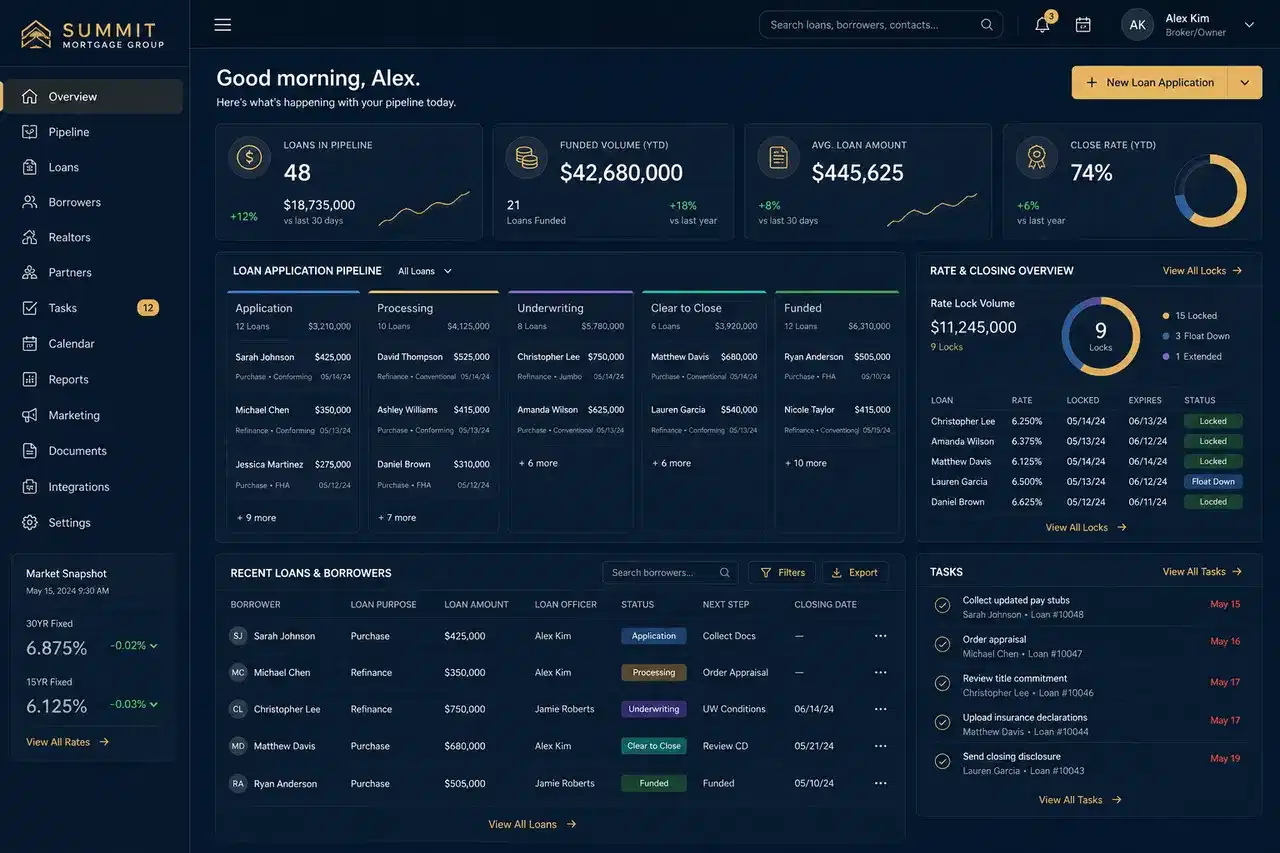Click the Integrations sidebar icon
The image size is (1280, 853).
point(30,487)
